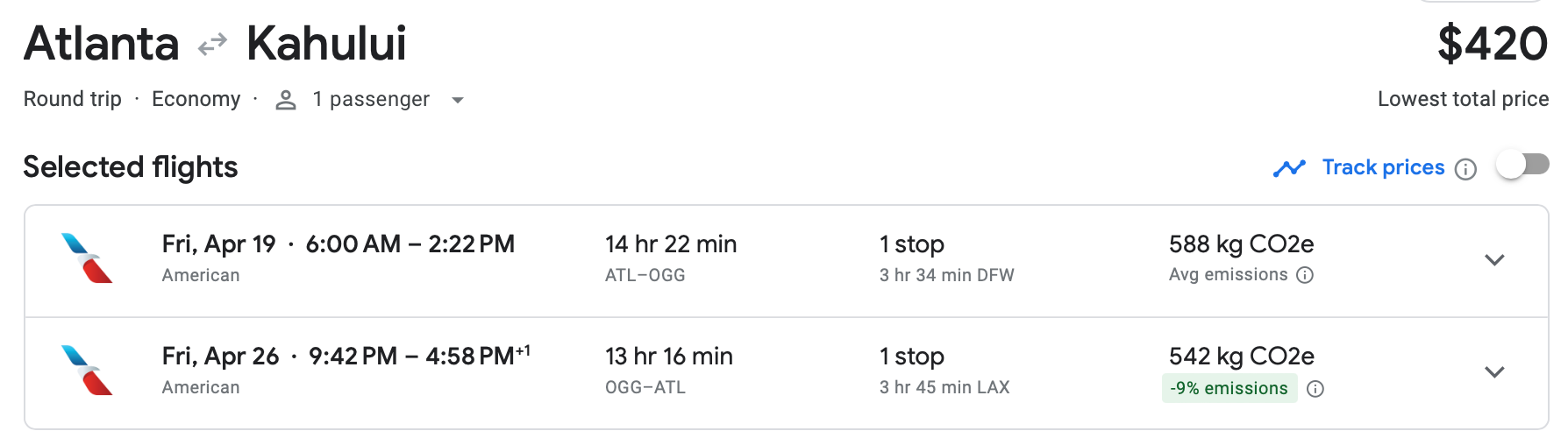Screen dimensions: 1568x445
Task: Click American logo on Apr 19 flight
Action: (x=87, y=258)
